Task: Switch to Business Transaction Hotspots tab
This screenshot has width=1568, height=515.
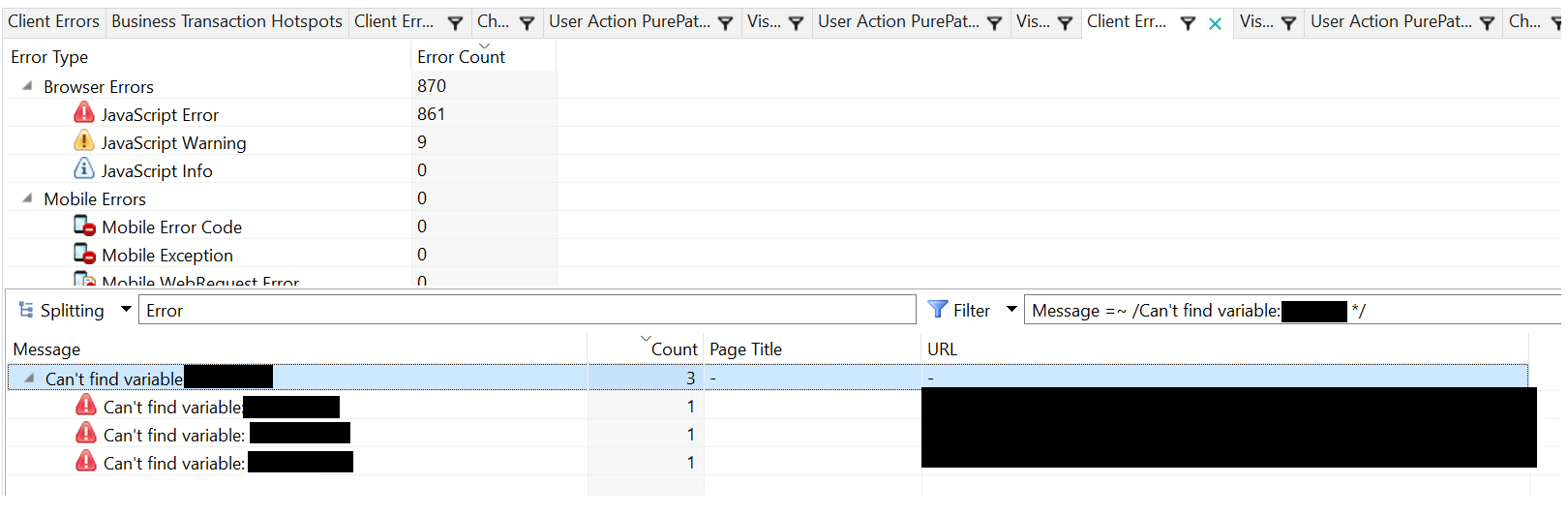Action: coord(226,21)
